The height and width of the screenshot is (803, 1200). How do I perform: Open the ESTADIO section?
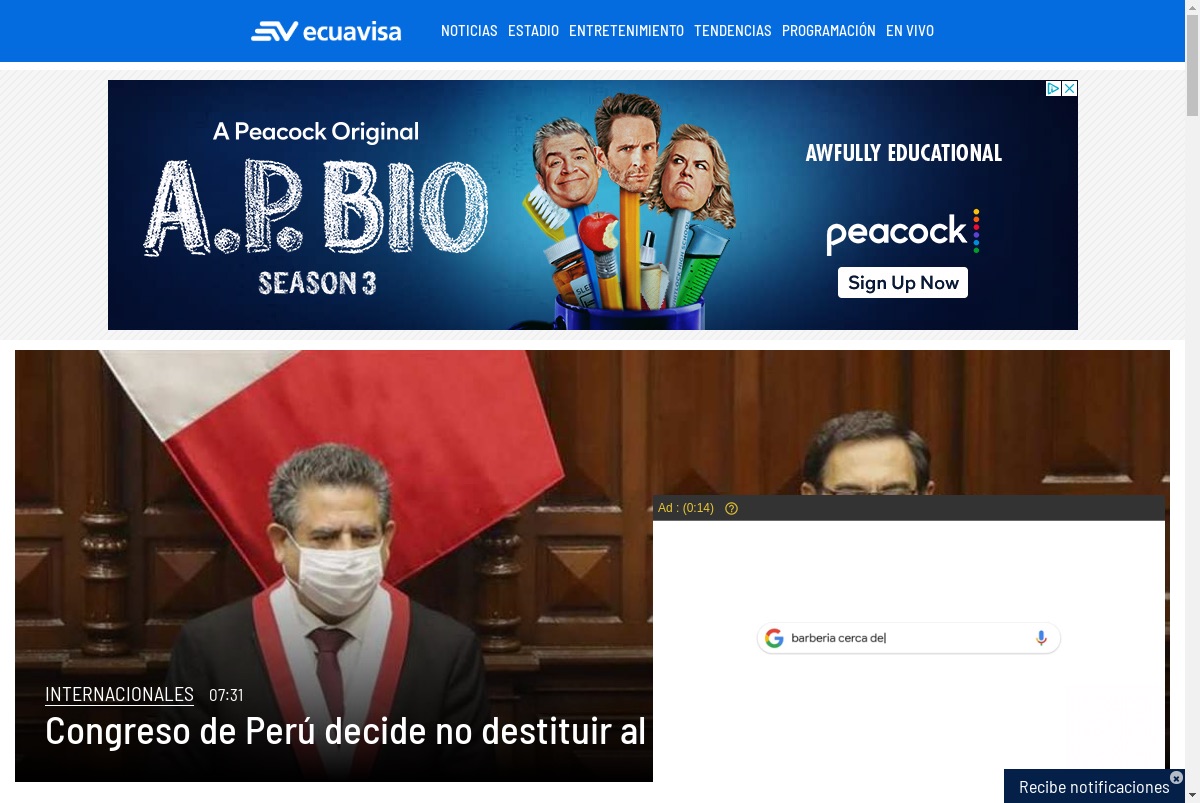pyautogui.click(x=533, y=31)
